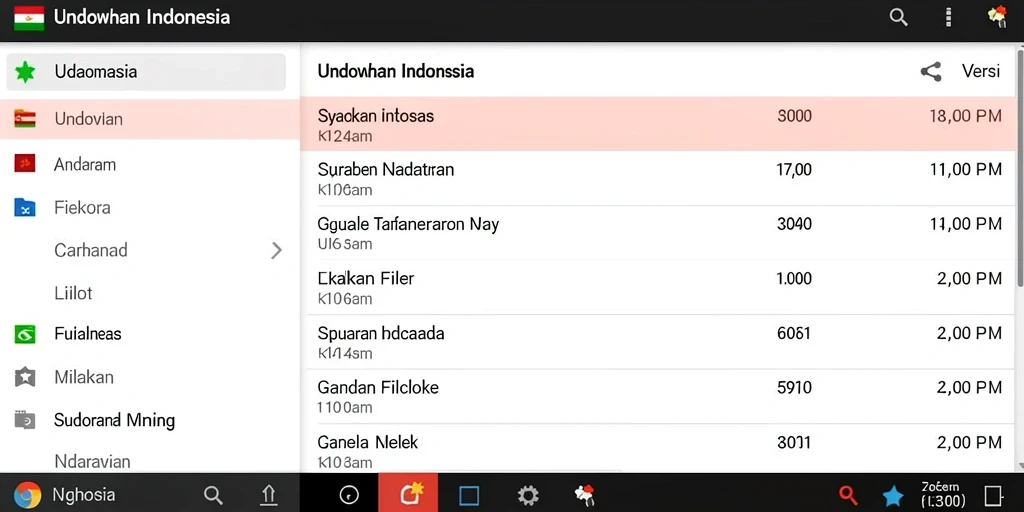Open the three-dot overflow menu
Image resolution: width=1024 pixels, height=512 pixels.
(948, 18)
